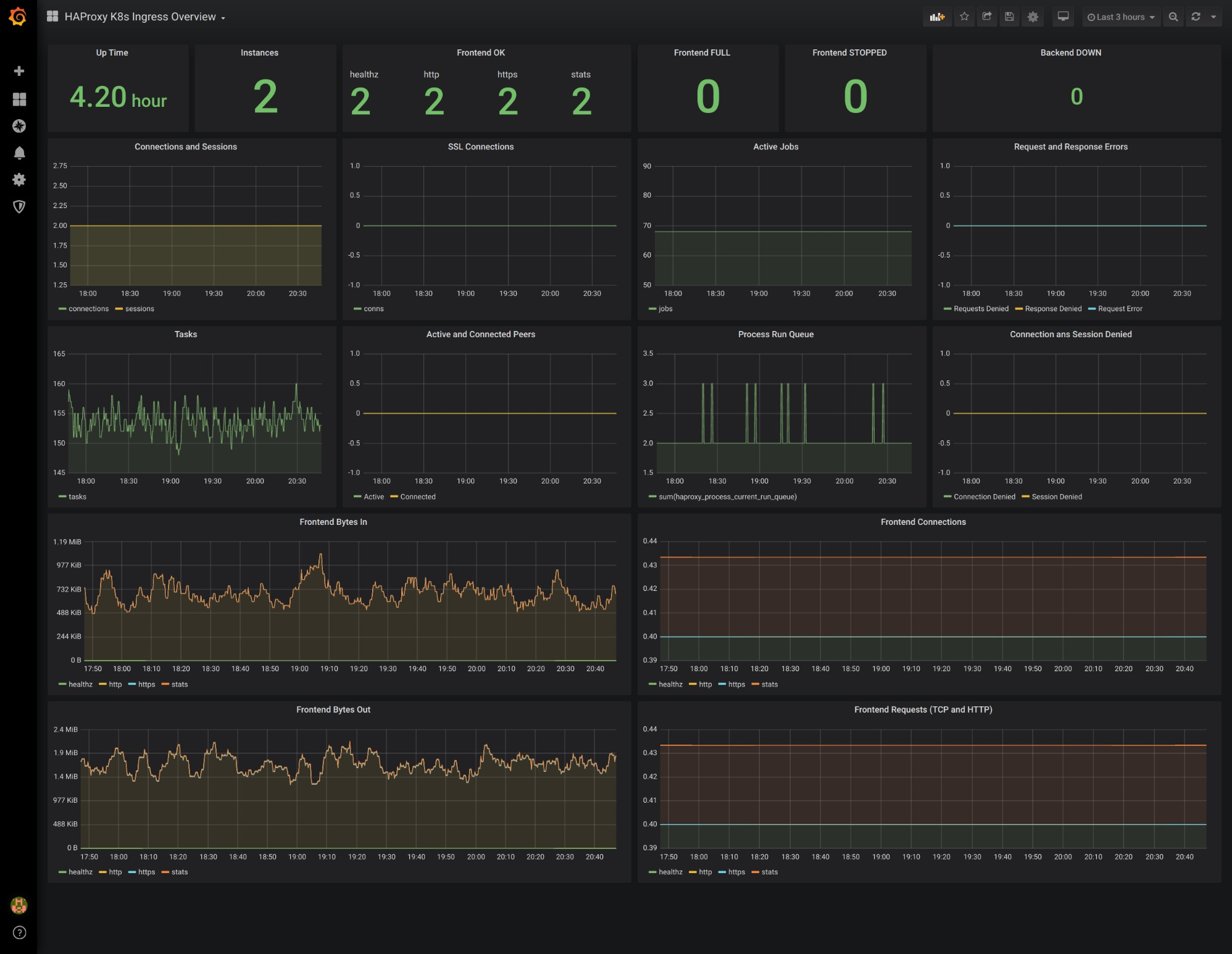Open the Alerting bell icon
This screenshot has width=1232, height=954.
coord(19,153)
